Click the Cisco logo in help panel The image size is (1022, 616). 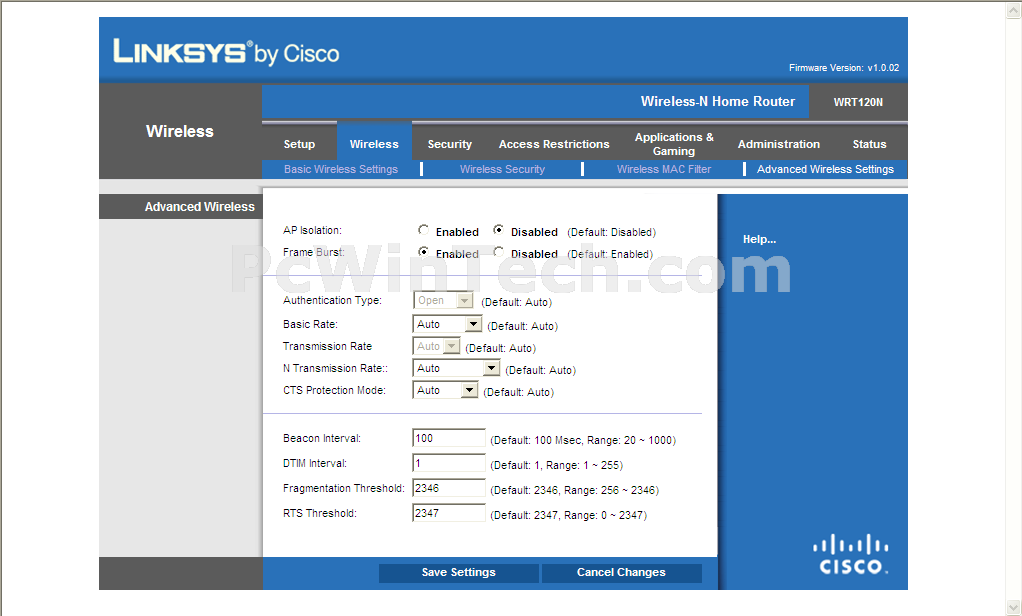tap(850, 555)
